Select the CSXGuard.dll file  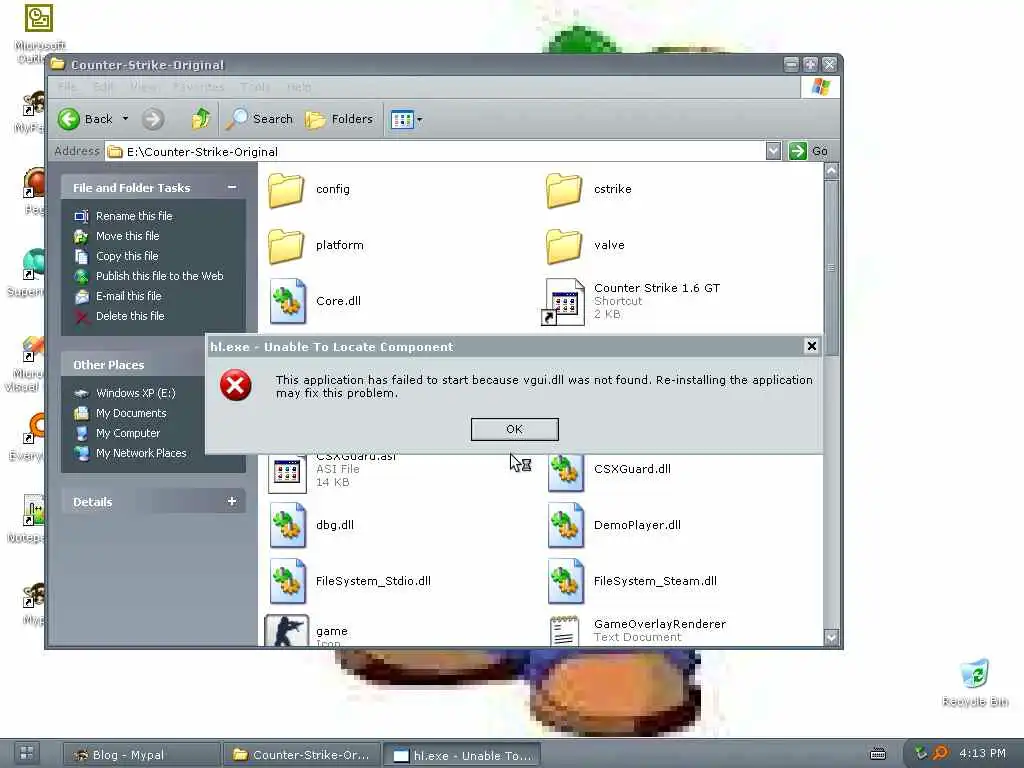(x=609, y=470)
